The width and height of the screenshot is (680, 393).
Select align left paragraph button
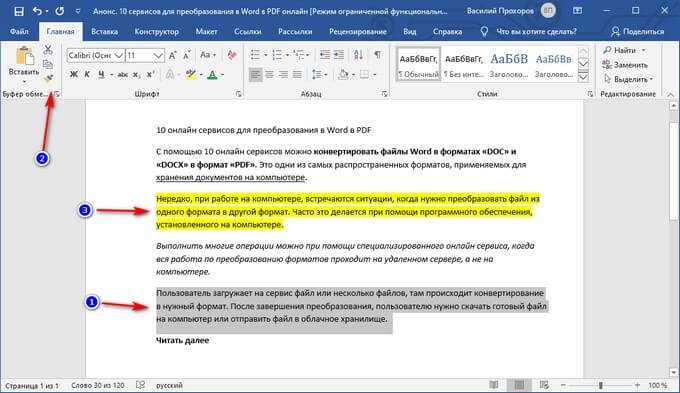pyautogui.click(x=255, y=75)
